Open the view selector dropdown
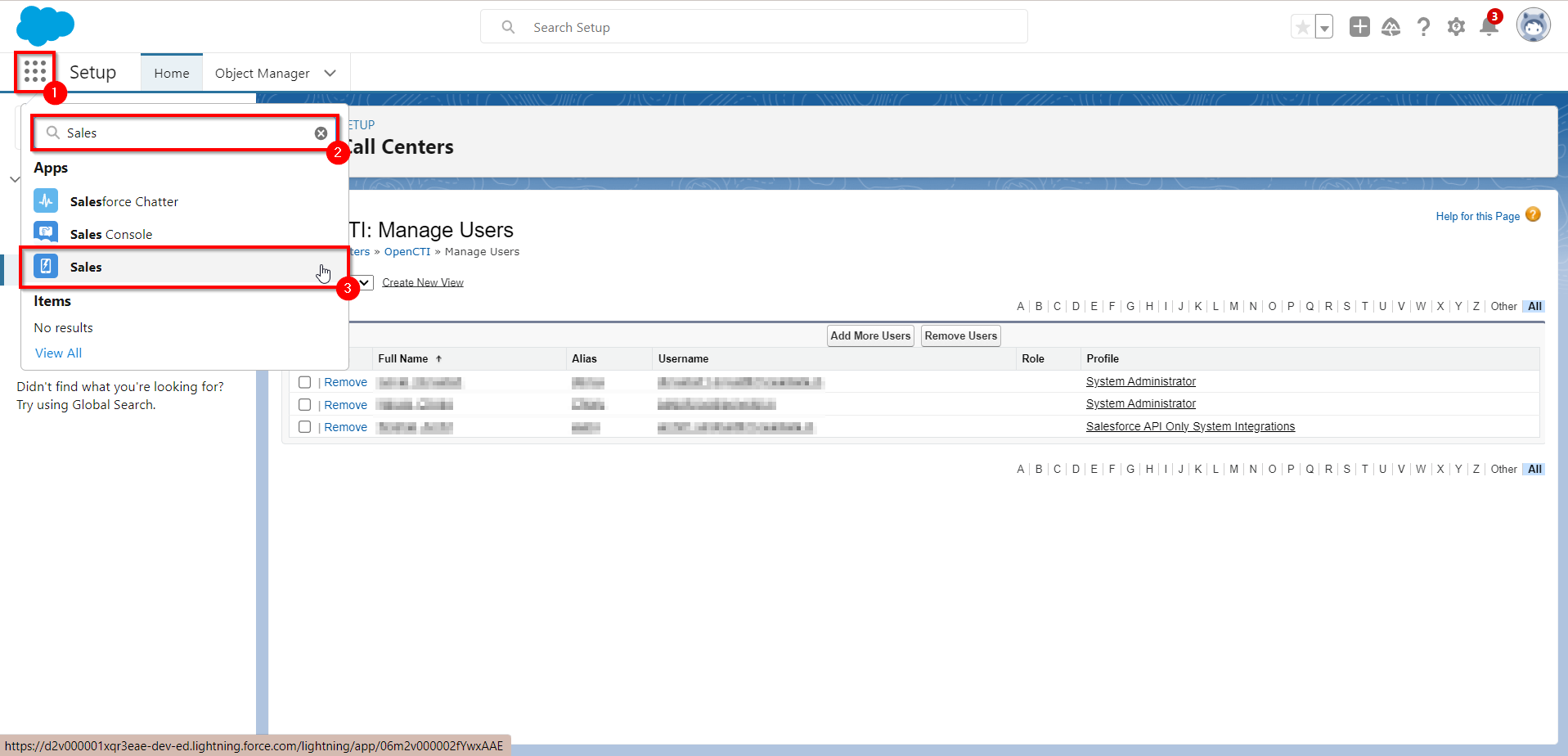 coord(364,282)
